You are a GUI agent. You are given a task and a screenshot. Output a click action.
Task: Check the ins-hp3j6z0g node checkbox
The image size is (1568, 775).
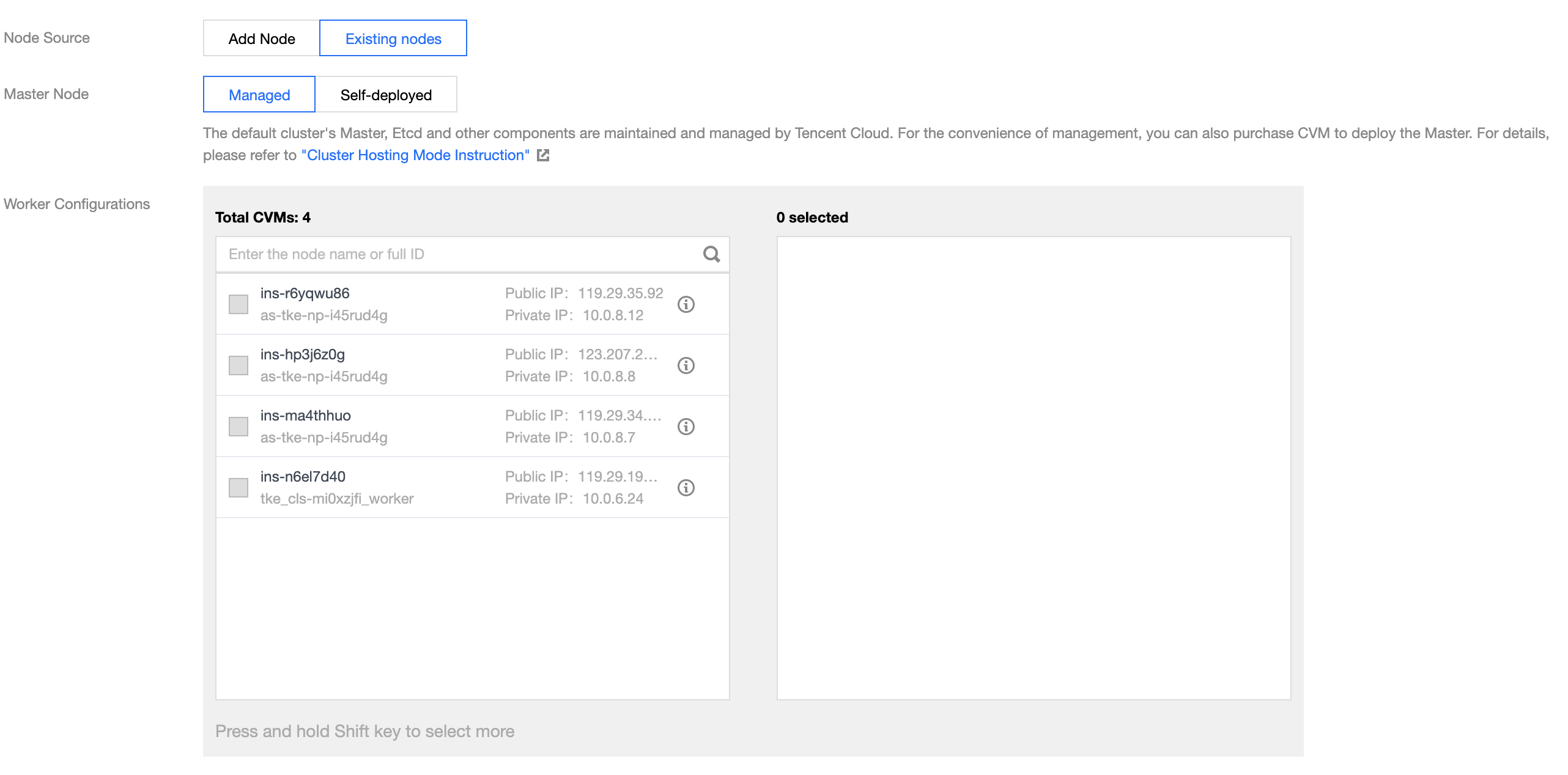(238, 365)
